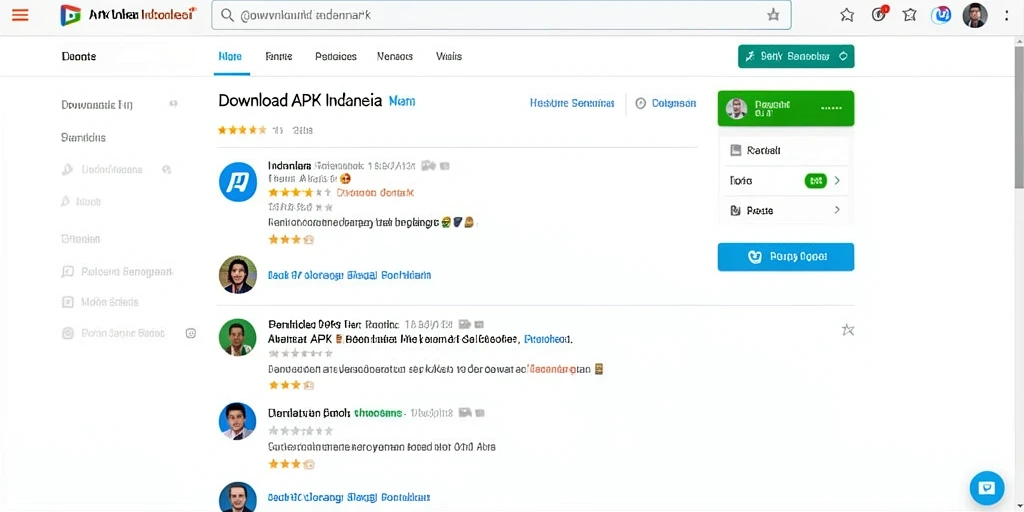Click the smiley icon at sidebar bottom row
1024x512 pixels.
click(x=191, y=333)
